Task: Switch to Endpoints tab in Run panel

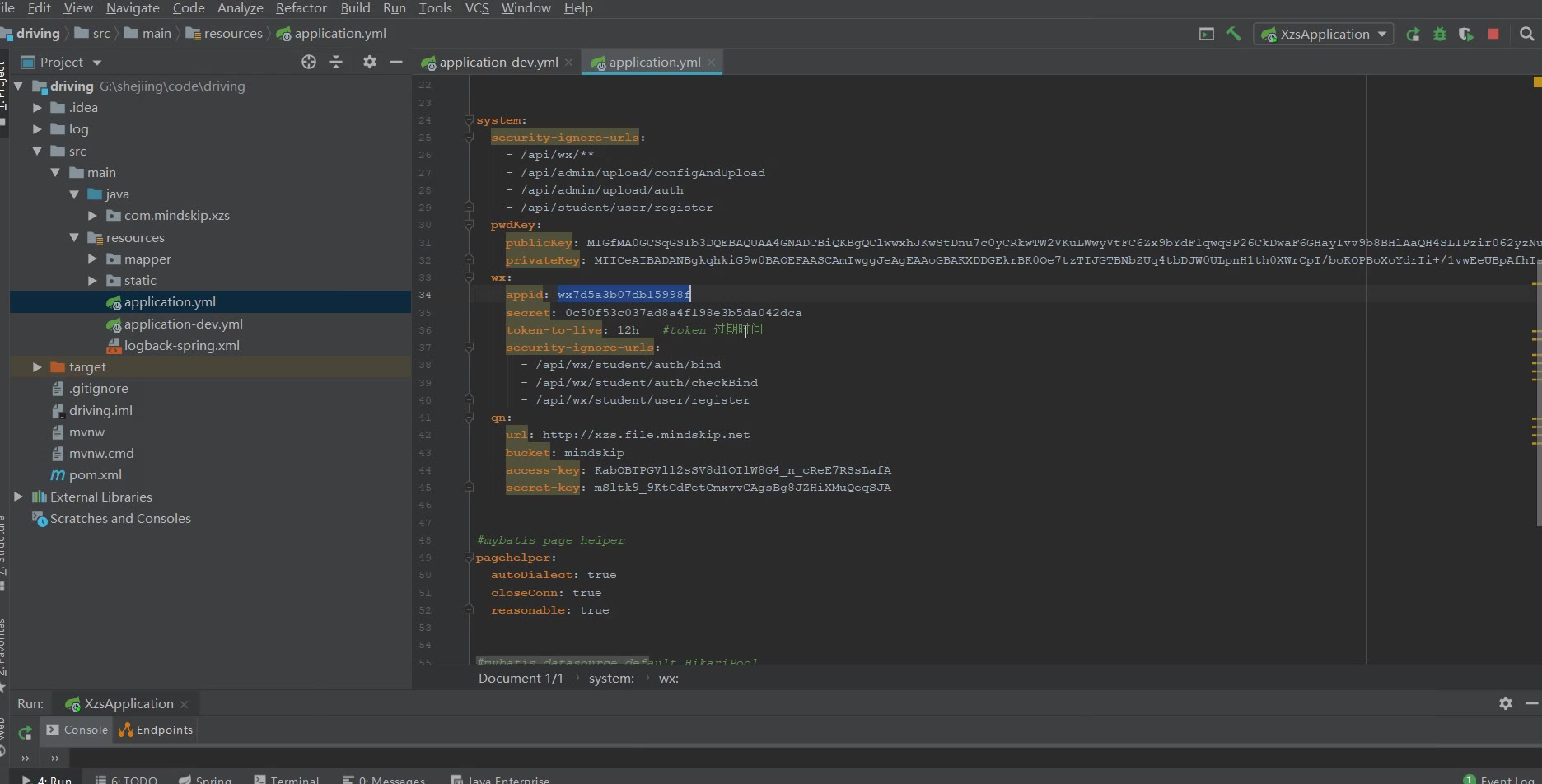Action: click(156, 730)
